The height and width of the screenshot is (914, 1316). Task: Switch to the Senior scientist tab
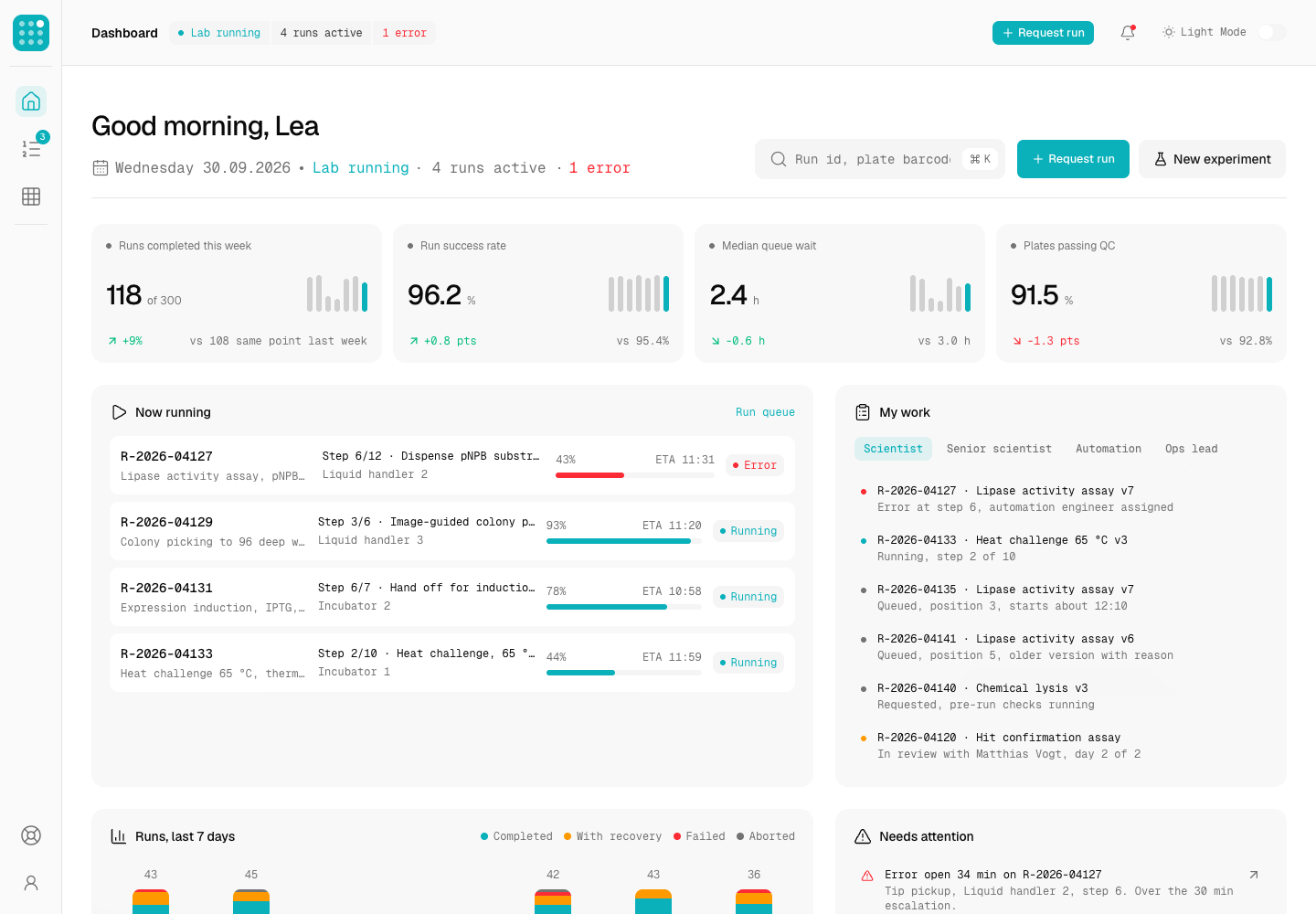(x=999, y=449)
